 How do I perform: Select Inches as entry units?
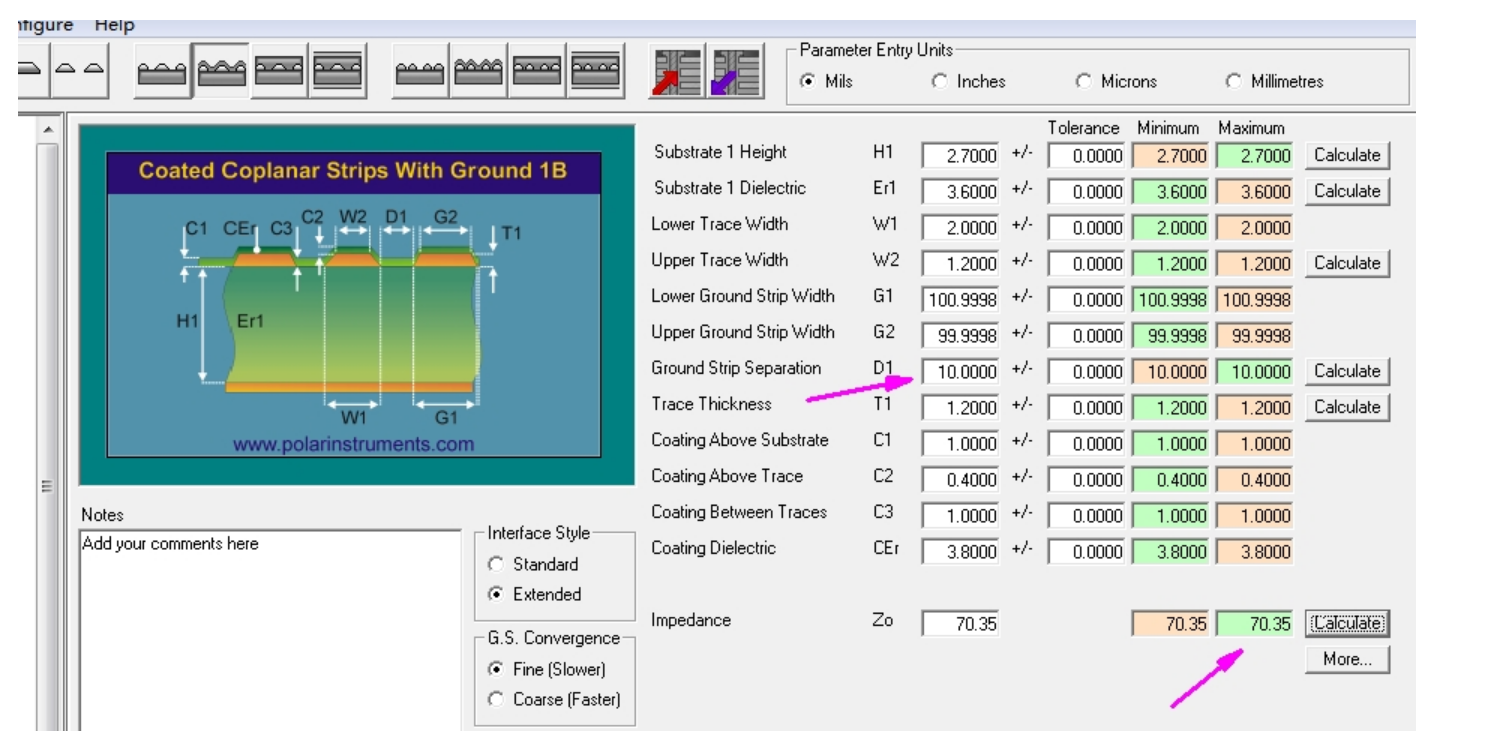(x=939, y=82)
